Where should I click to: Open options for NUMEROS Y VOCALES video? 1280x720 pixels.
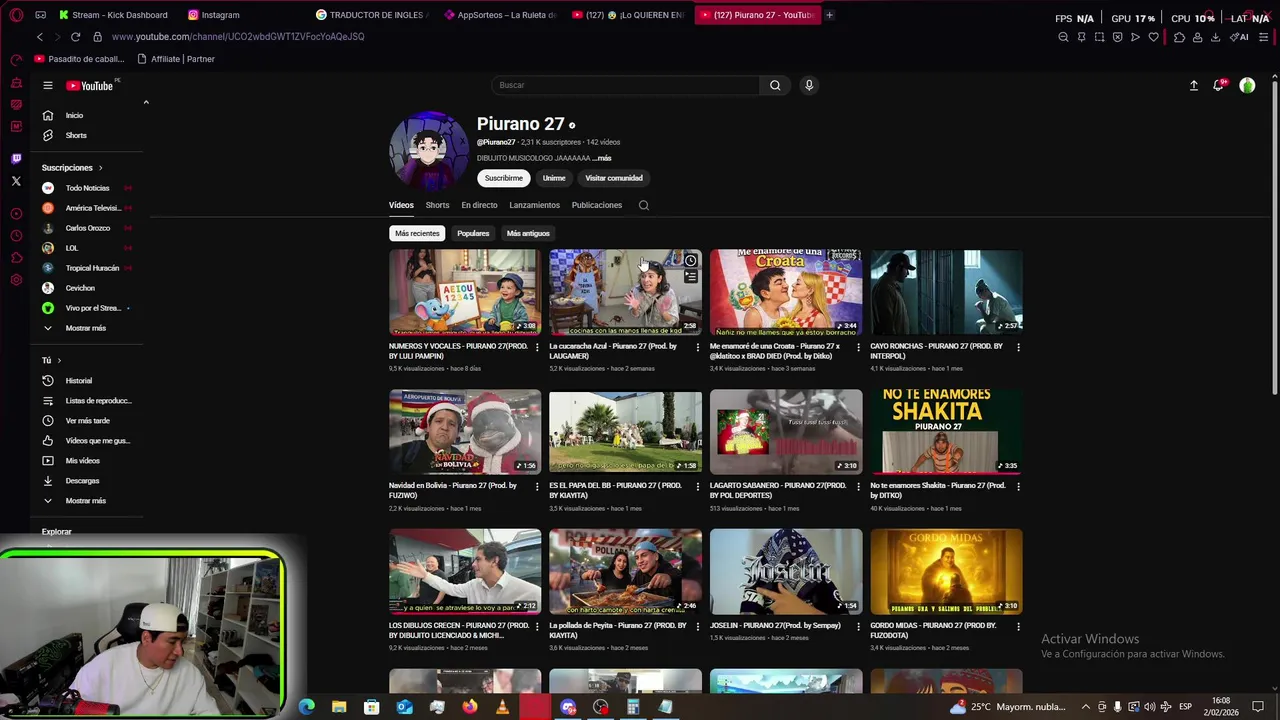(x=537, y=347)
